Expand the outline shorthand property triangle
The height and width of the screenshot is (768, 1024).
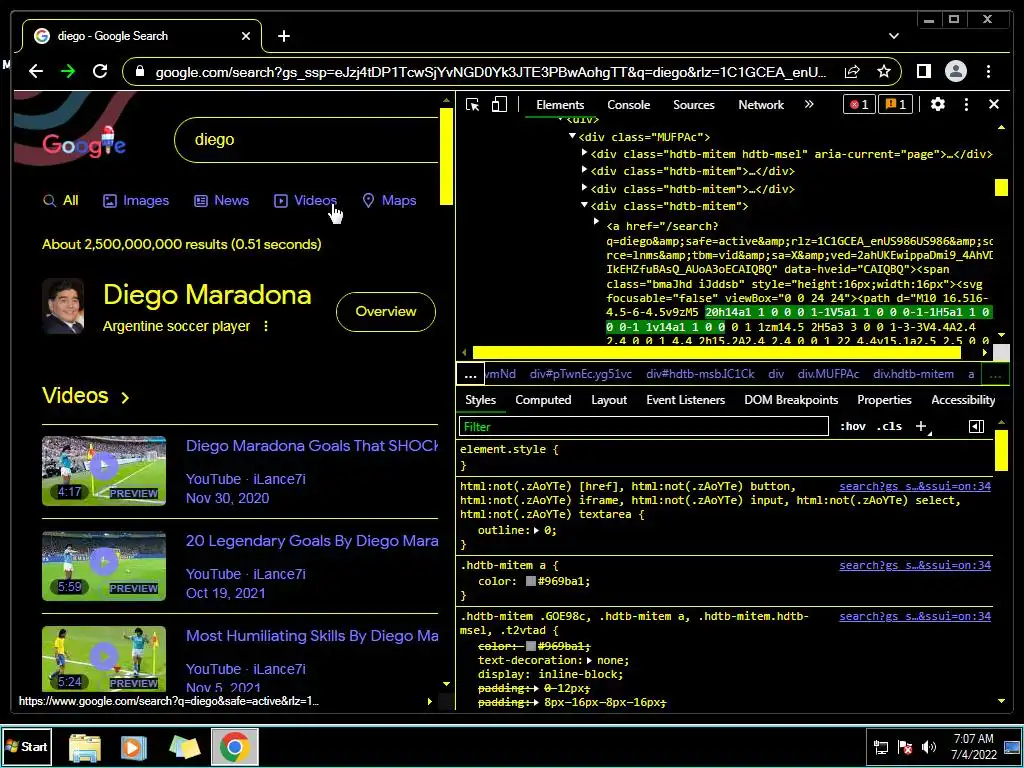(x=536, y=530)
